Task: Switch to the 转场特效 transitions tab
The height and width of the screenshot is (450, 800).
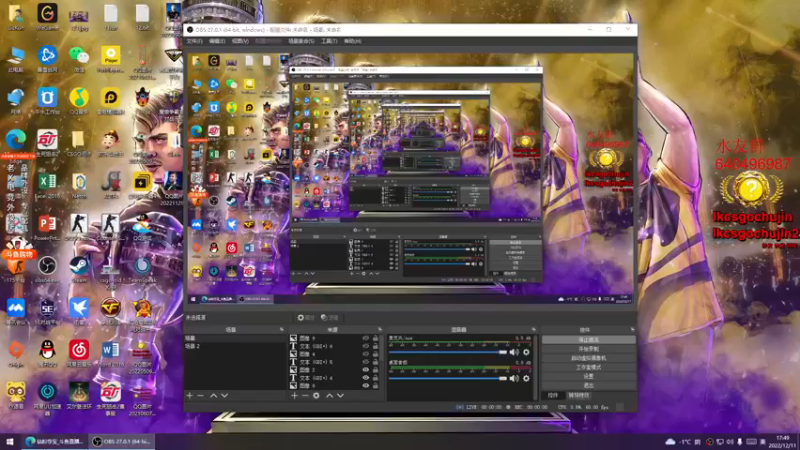Action: click(579, 395)
